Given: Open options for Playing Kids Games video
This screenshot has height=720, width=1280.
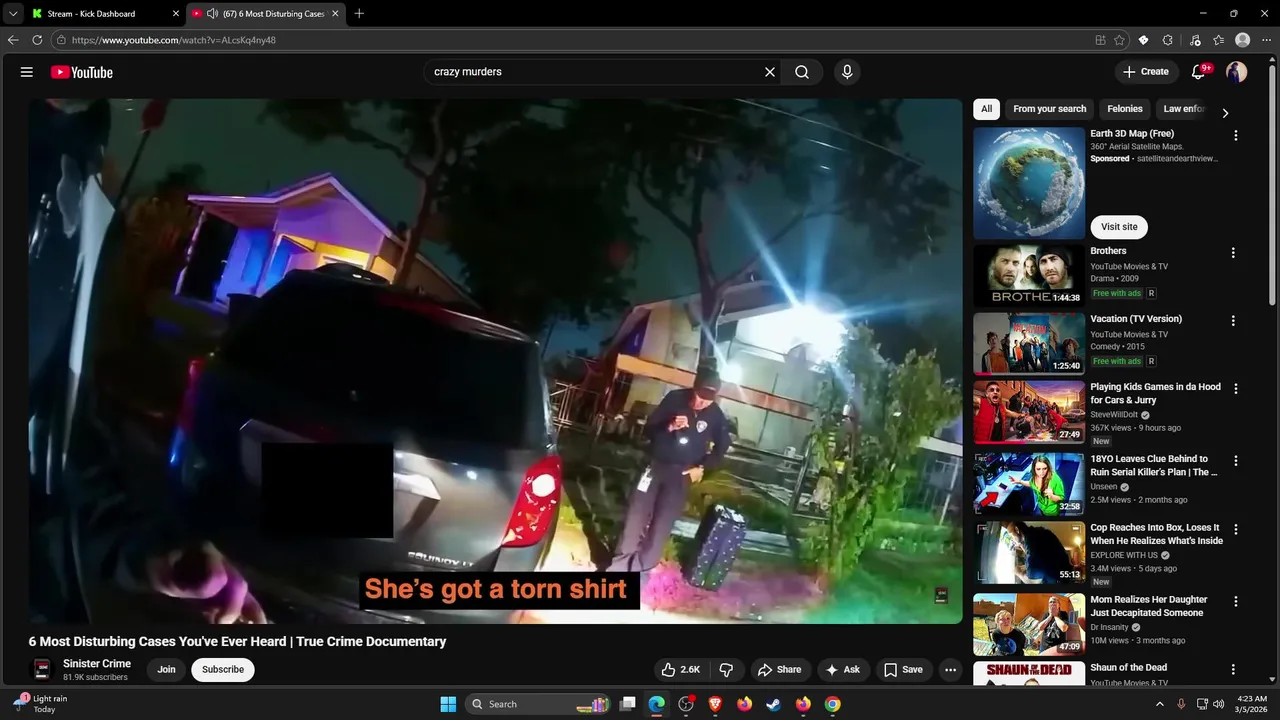Looking at the screenshot, I should click(x=1235, y=389).
